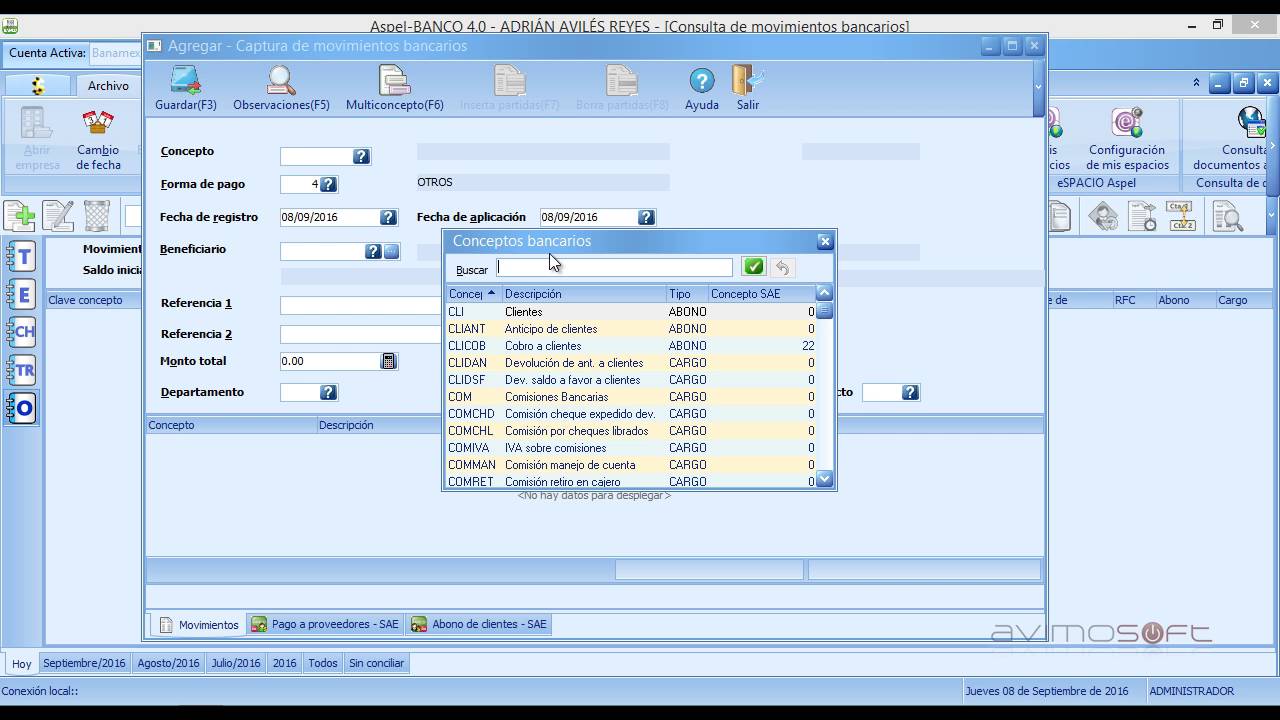This screenshot has height=720, width=1280.
Task: Select Hoy period tab
Action: (x=21, y=663)
